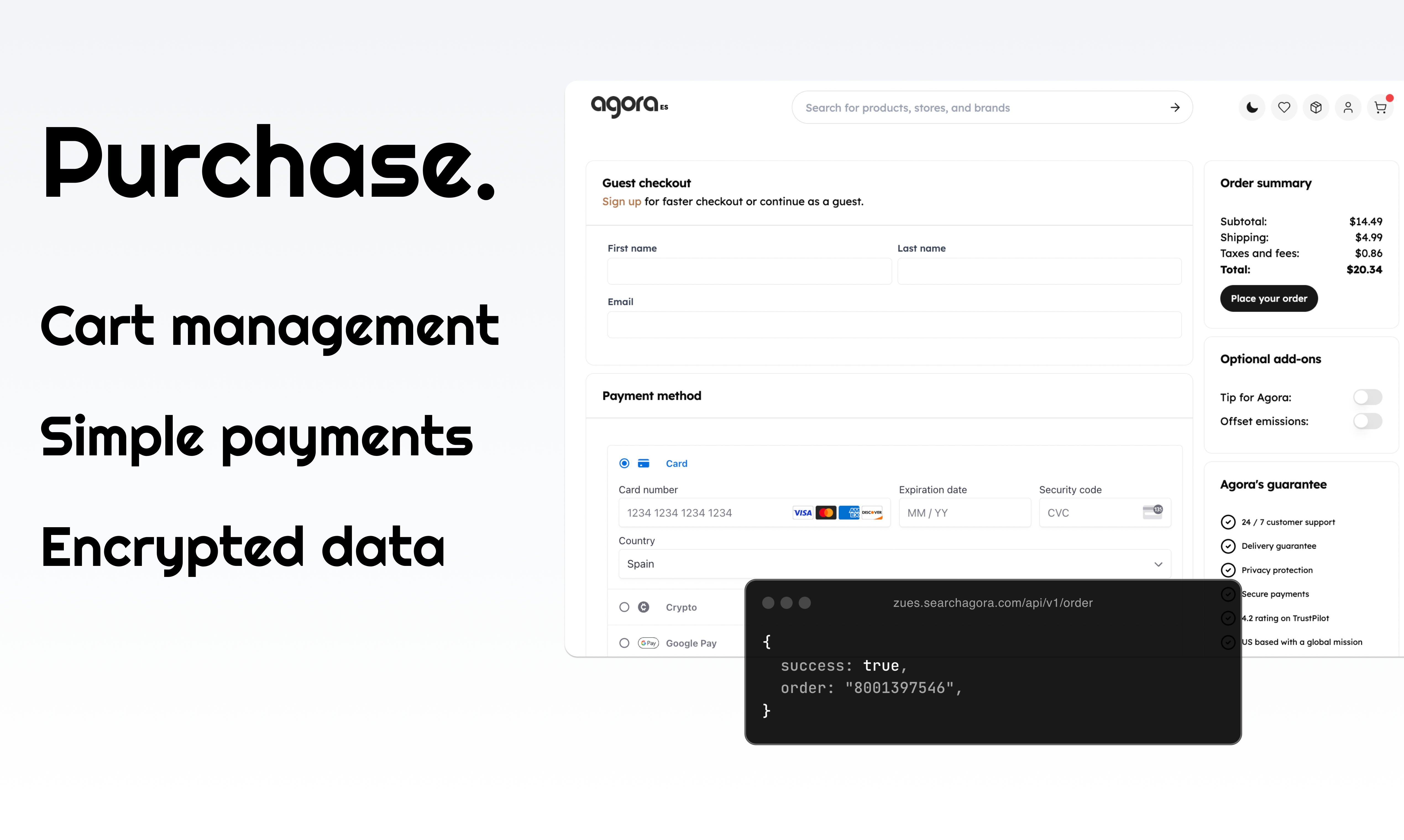Click the Crypto coin icon
The width and height of the screenshot is (1404, 840).
644,607
